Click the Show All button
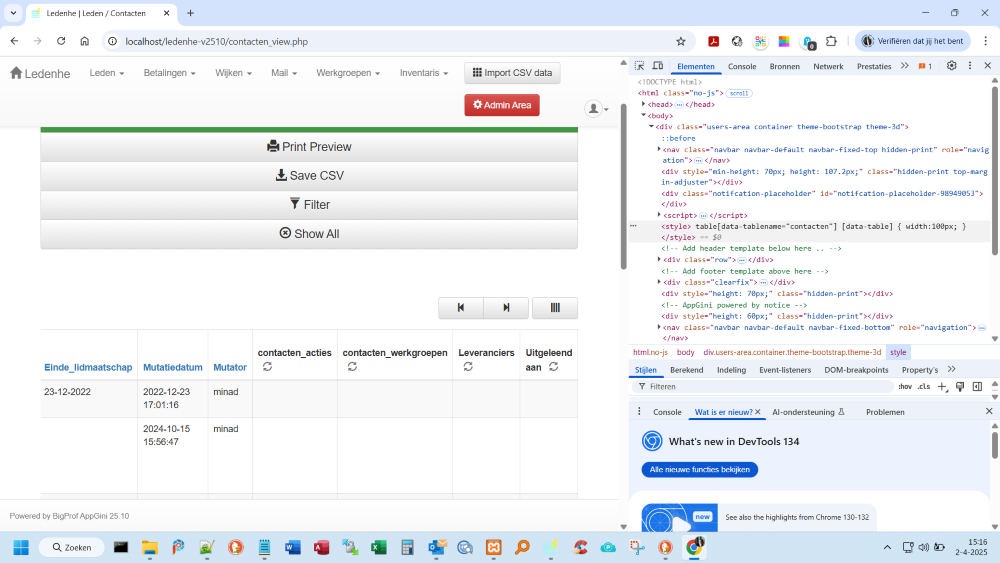The height and width of the screenshot is (563, 1000). tap(309, 234)
